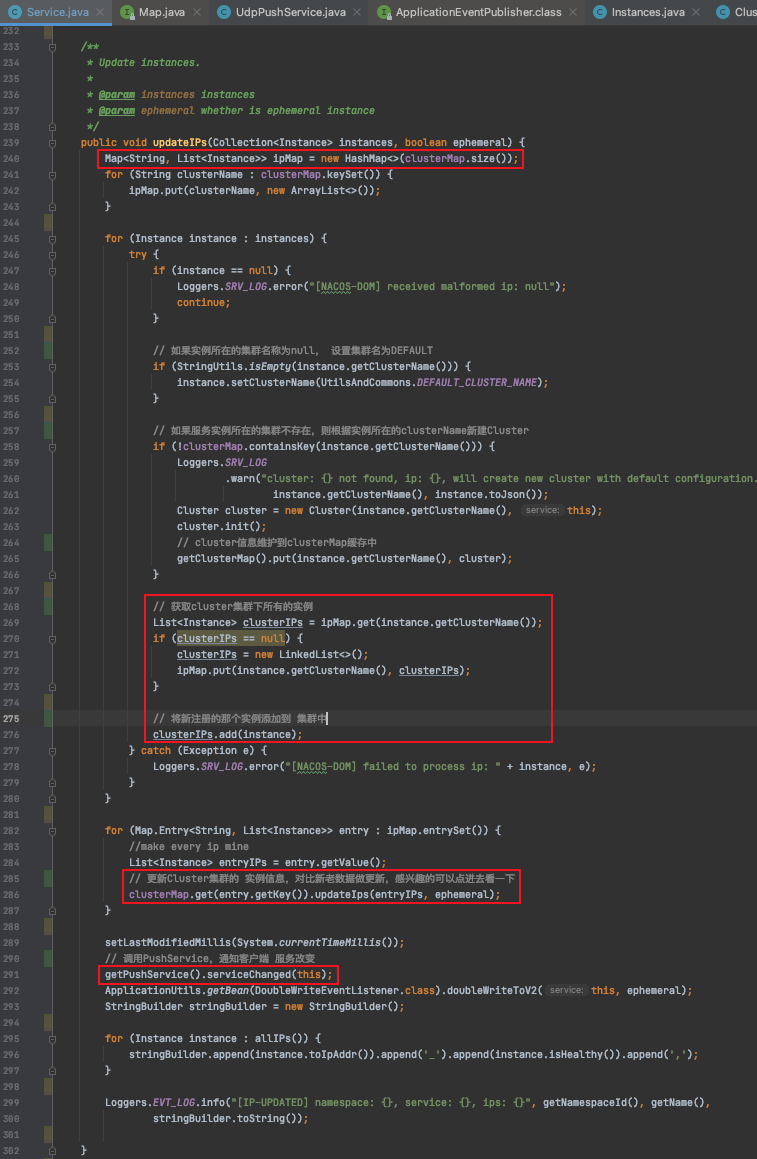Fold the updateIPs method at line 239

pos(52,143)
